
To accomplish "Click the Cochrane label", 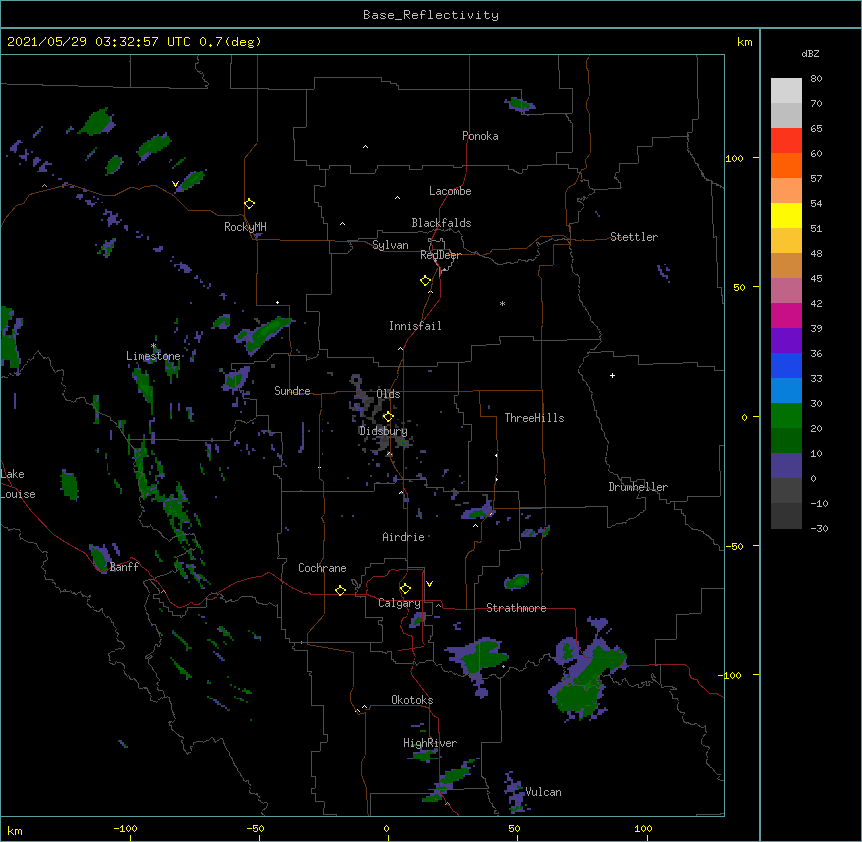I will (322, 568).
